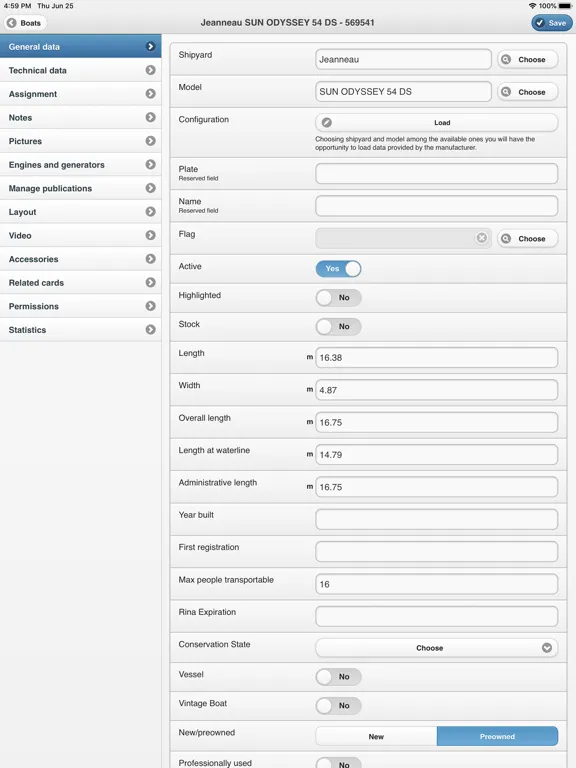Tap the arrow icon beside Engines and generators
Viewport: 576px width, 768px height.
[150, 165]
